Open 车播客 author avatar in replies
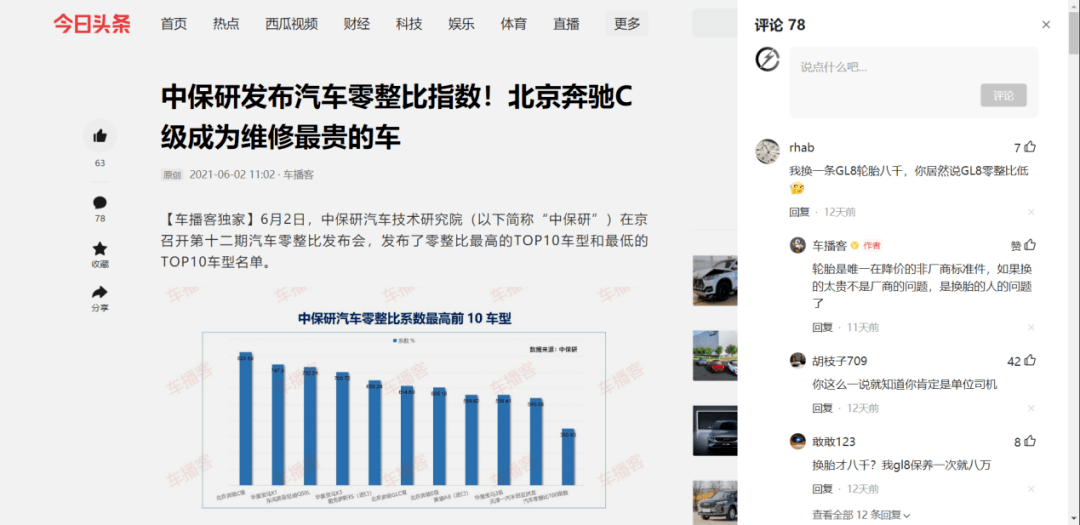1080x525 pixels. [x=798, y=245]
